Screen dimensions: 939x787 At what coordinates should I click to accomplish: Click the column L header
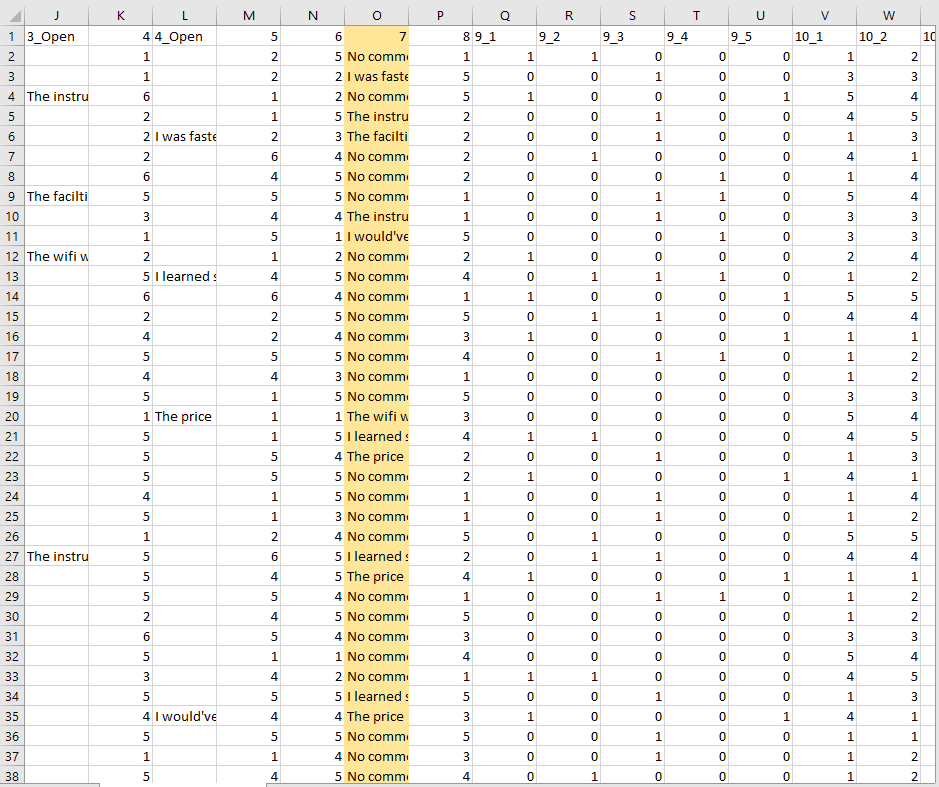184,15
